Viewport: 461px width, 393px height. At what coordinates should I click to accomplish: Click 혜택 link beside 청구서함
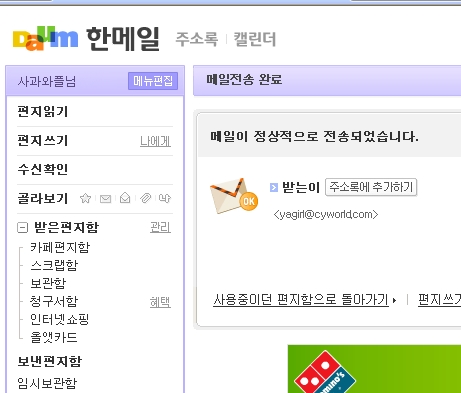point(160,302)
